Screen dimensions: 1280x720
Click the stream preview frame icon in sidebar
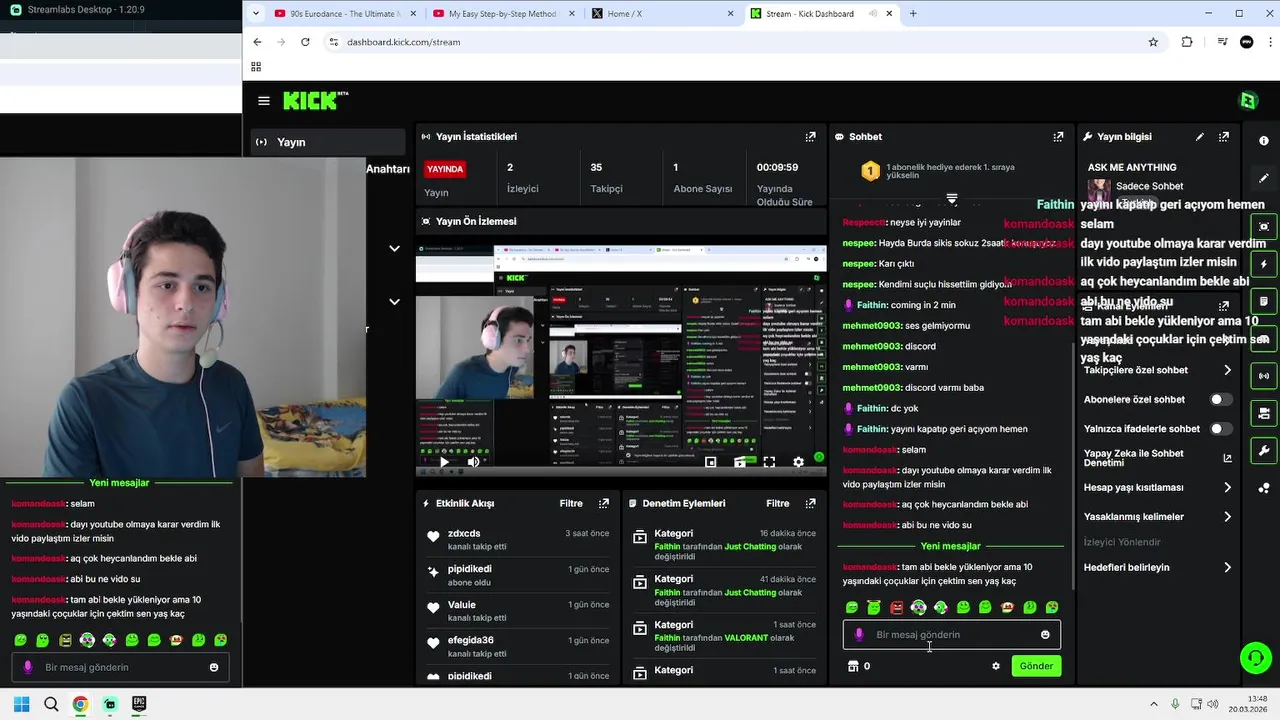[1264, 227]
